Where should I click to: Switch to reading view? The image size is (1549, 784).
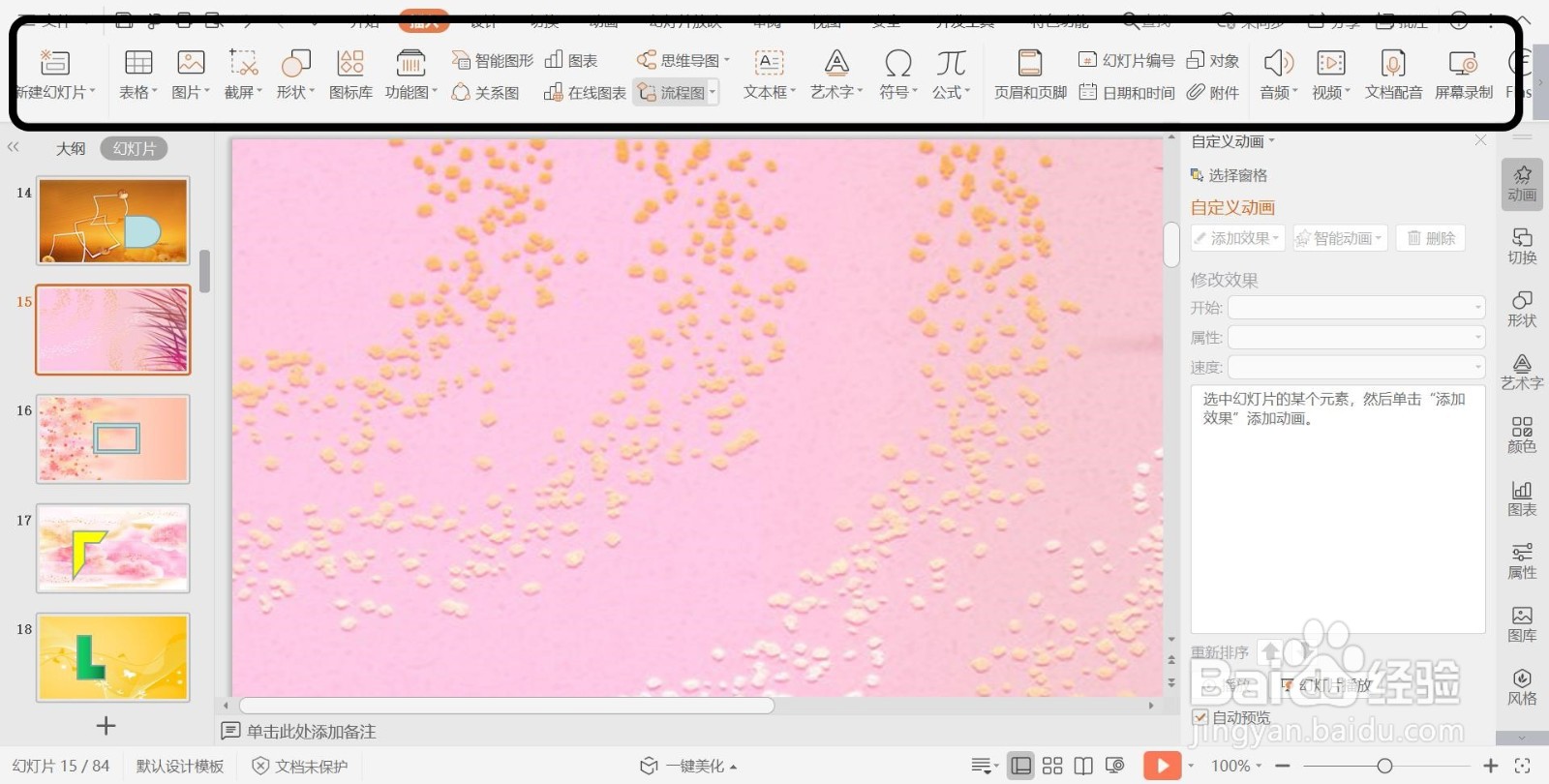[1083, 766]
